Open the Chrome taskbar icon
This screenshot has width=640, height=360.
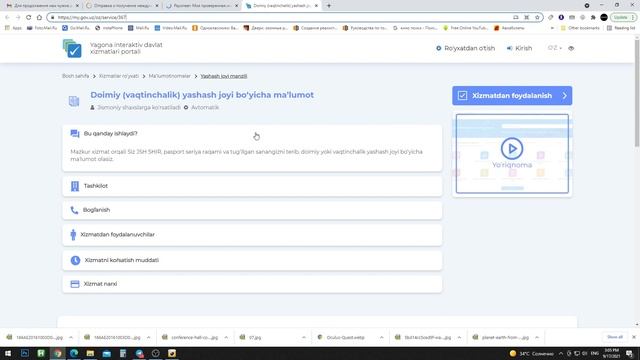click(x=58, y=353)
